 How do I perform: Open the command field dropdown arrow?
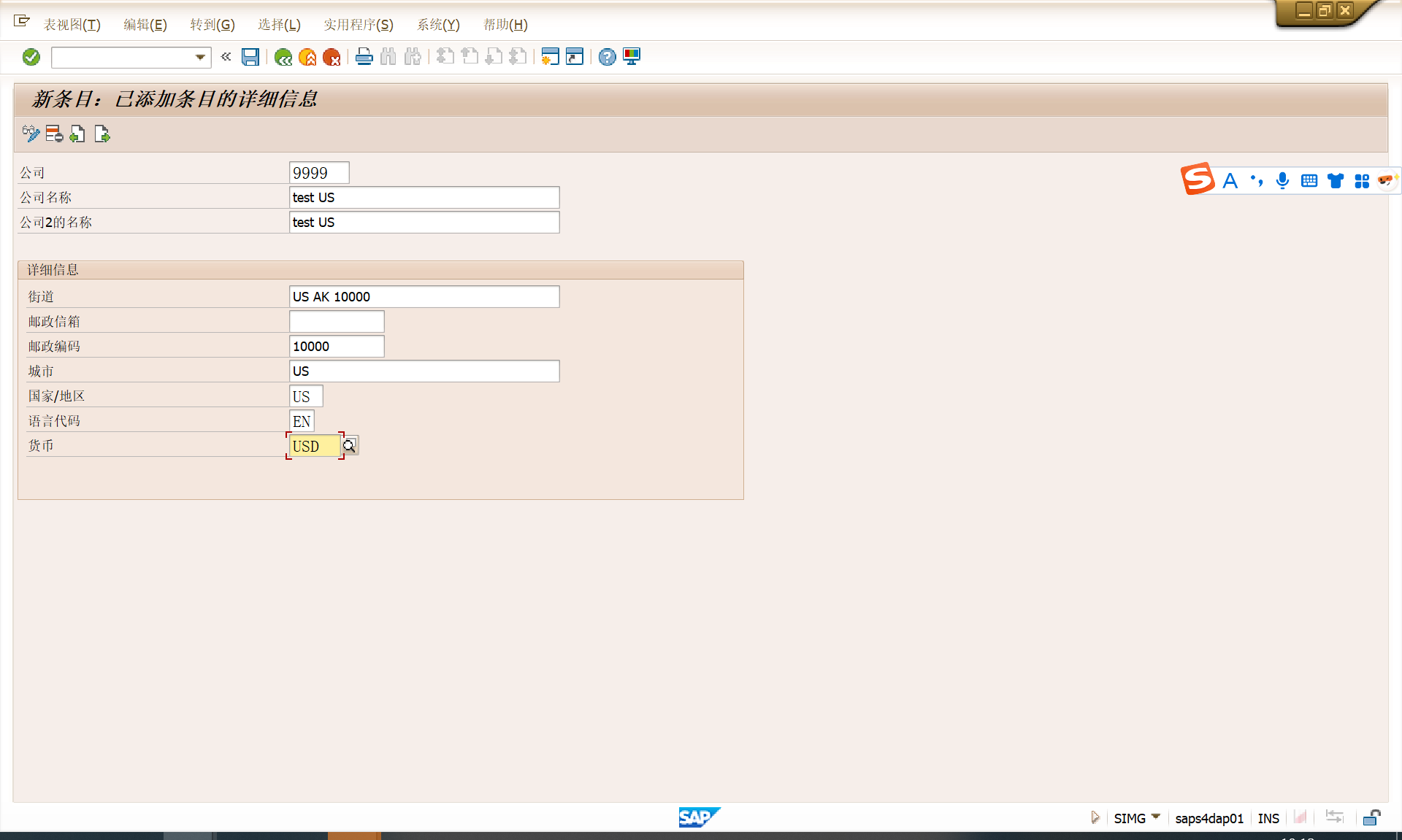(x=200, y=57)
